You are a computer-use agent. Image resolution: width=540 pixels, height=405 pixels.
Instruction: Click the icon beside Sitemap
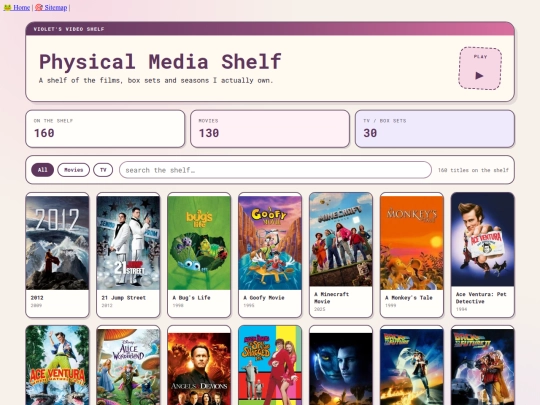pos(39,7)
